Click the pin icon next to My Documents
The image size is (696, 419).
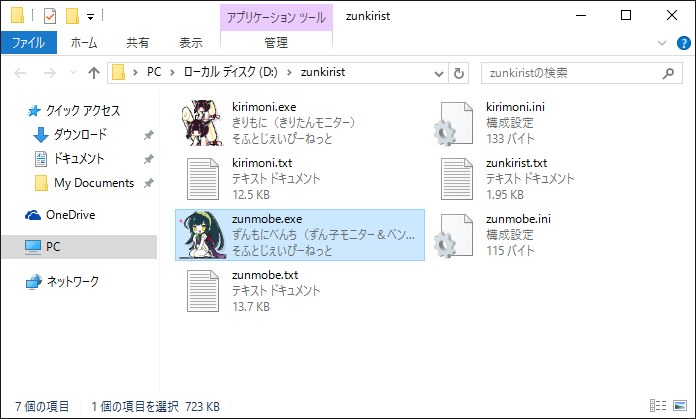[149, 183]
